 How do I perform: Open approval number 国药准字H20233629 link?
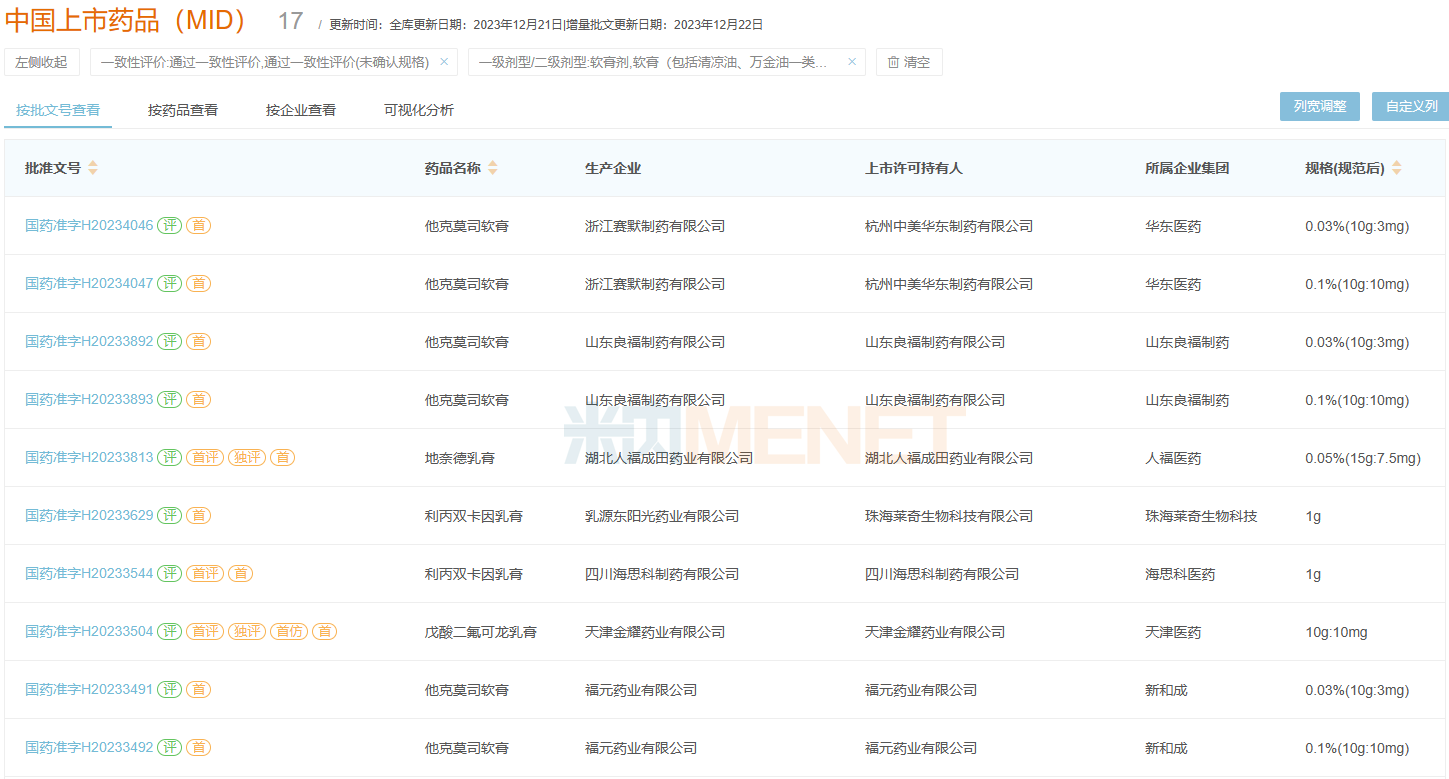click(89, 516)
